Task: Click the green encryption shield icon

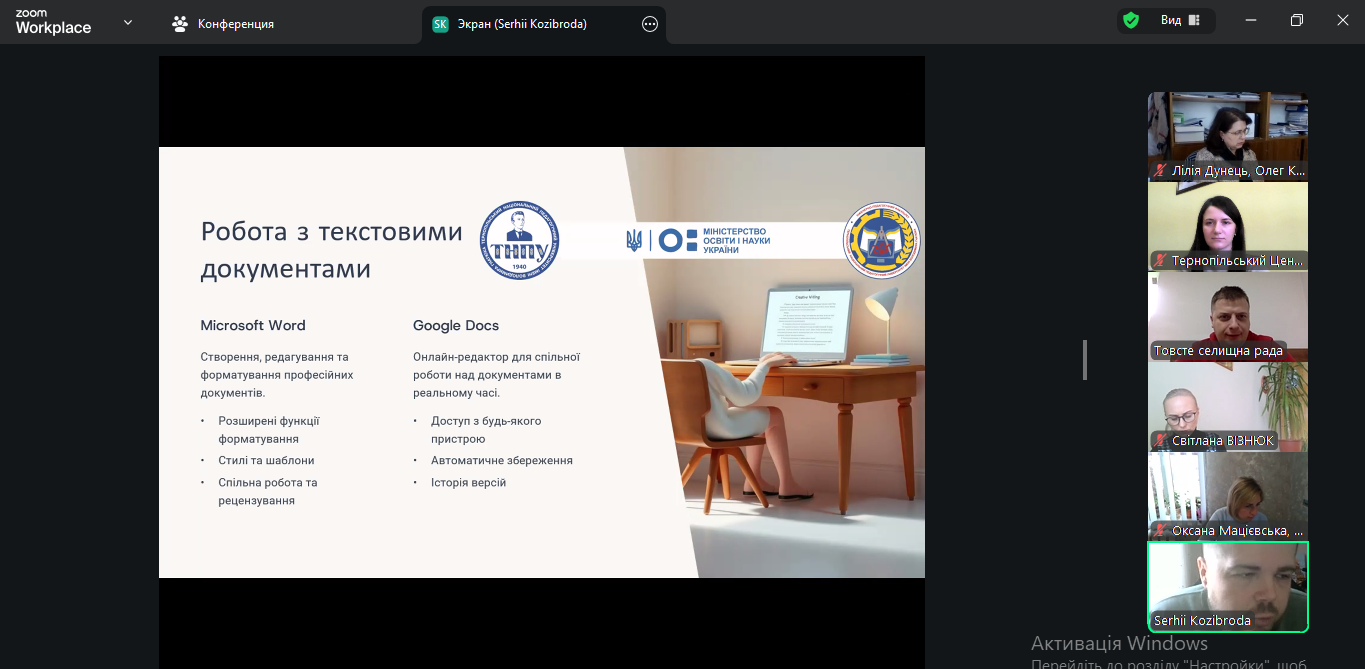Action: pyautogui.click(x=1131, y=21)
